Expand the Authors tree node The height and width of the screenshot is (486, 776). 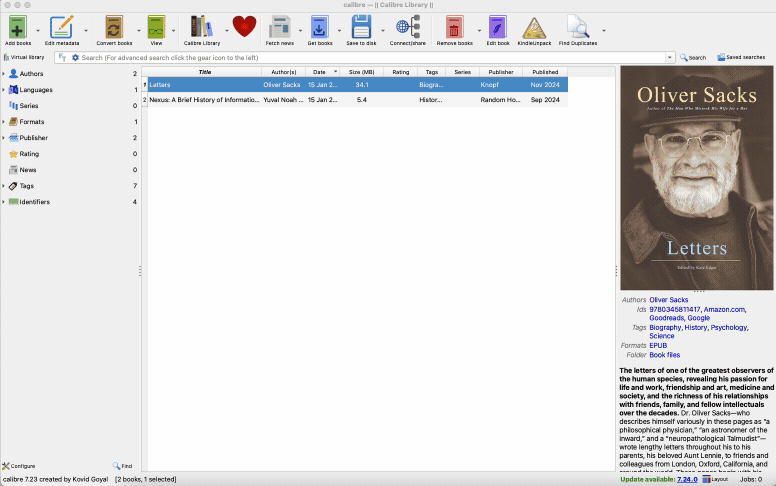[3, 74]
